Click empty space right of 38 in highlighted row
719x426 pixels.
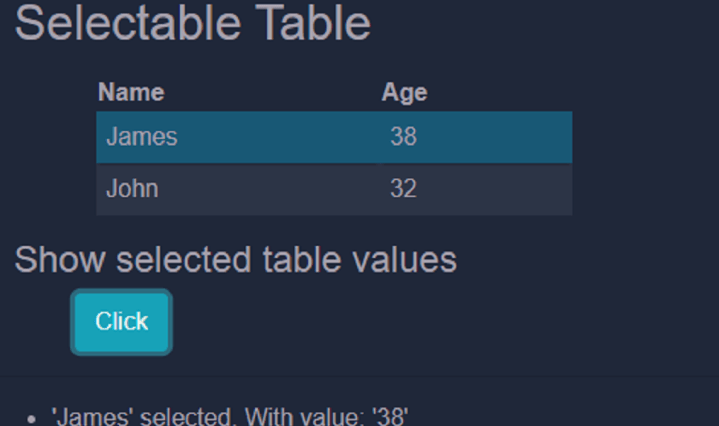(500, 137)
